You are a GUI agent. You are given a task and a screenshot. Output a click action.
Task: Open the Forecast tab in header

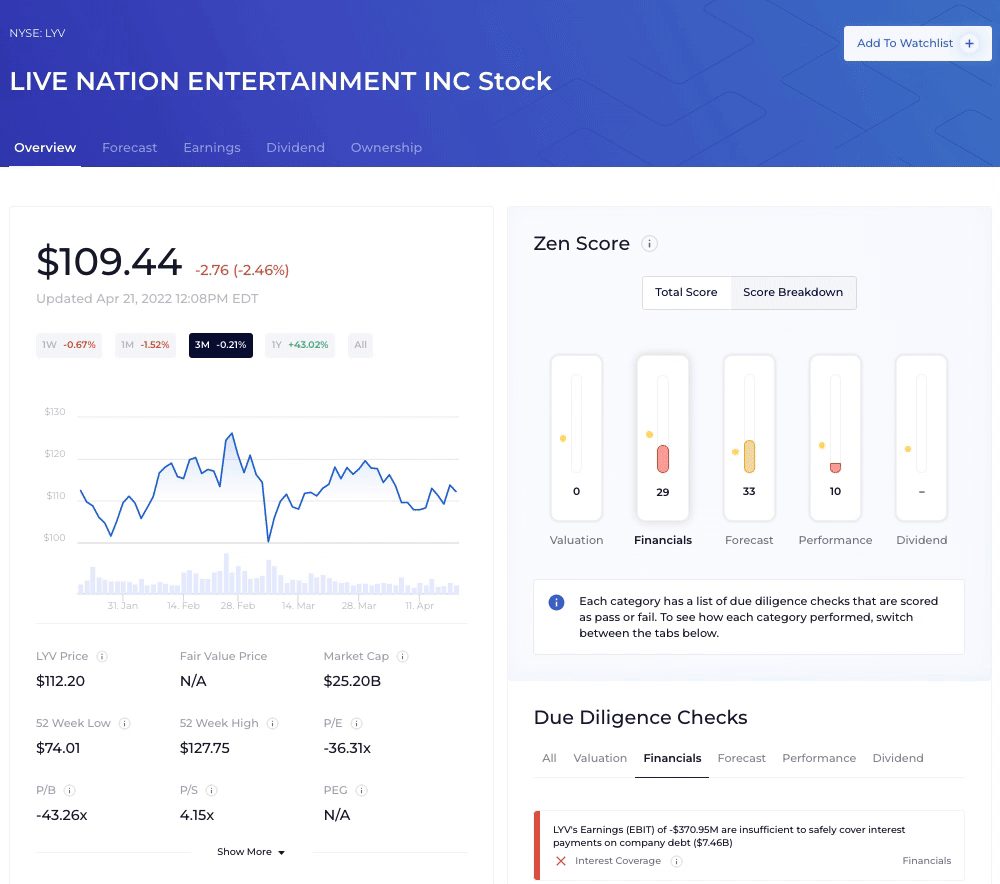pyautogui.click(x=129, y=148)
